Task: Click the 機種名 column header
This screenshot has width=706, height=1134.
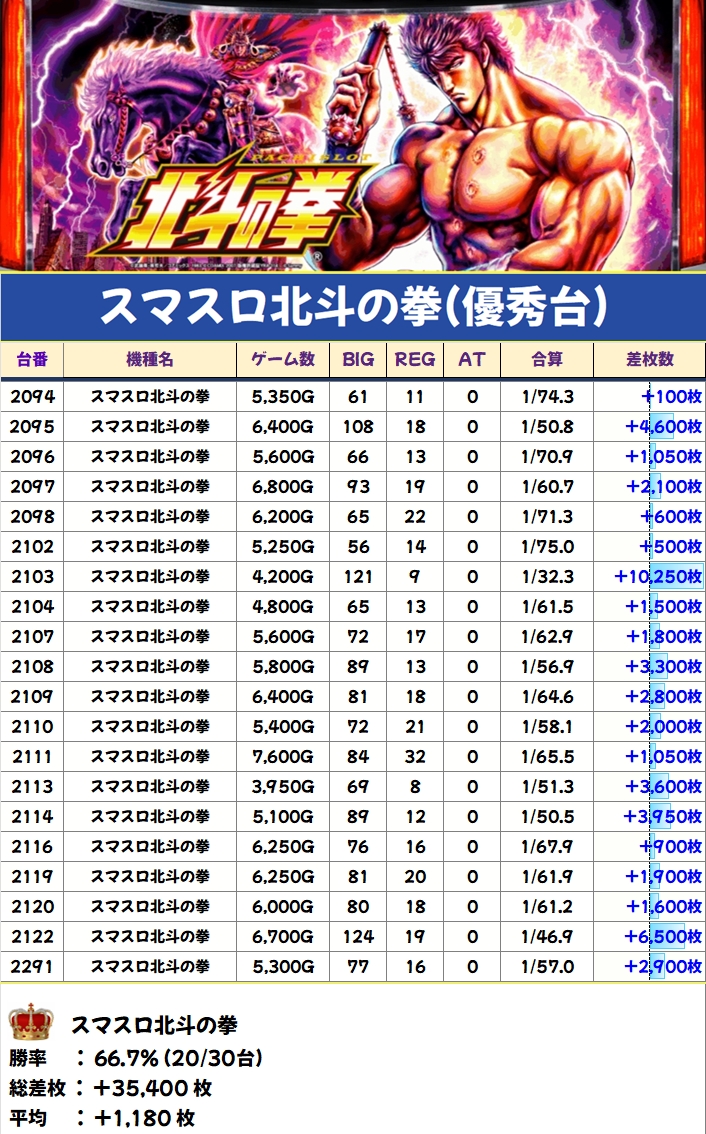Action: [150, 360]
